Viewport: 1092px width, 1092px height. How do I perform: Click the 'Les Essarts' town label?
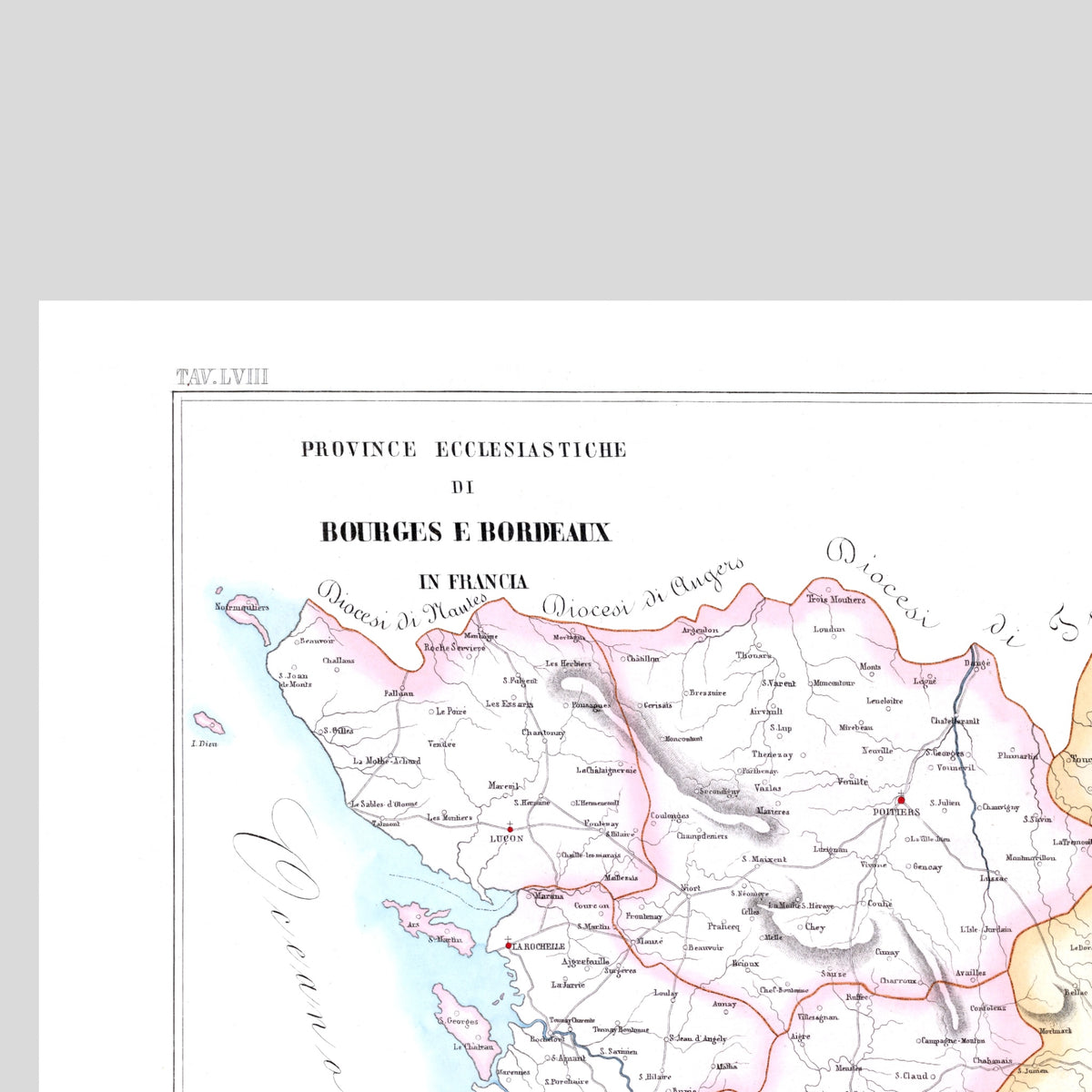click(510, 703)
